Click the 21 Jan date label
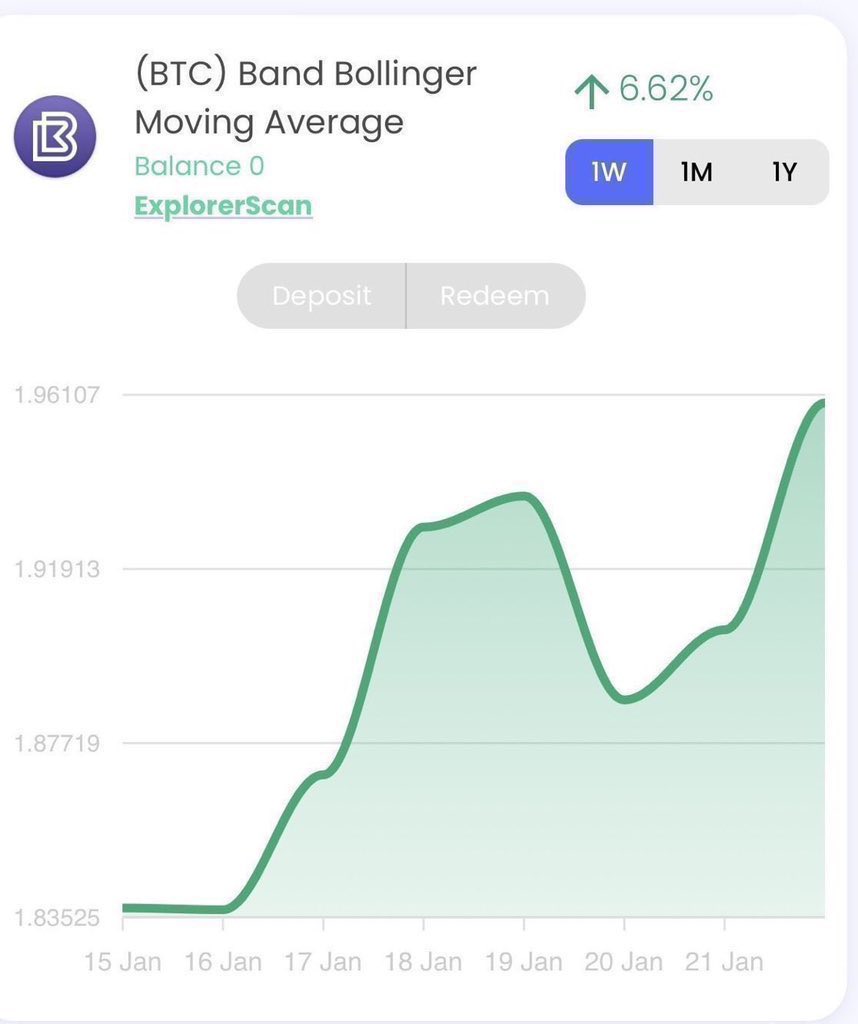This screenshot has width=858, height=1024. [724, 962]
